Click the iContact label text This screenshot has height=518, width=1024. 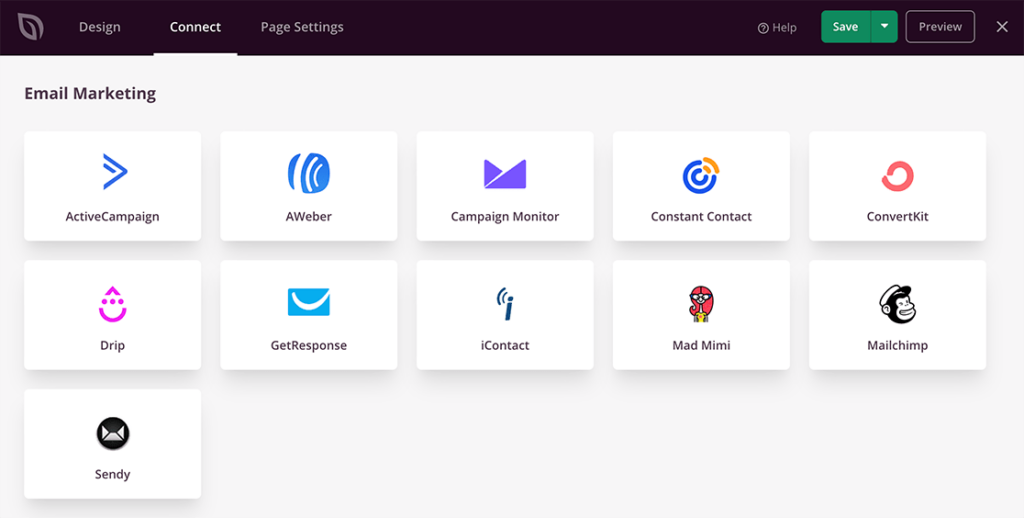pos(505,345)
